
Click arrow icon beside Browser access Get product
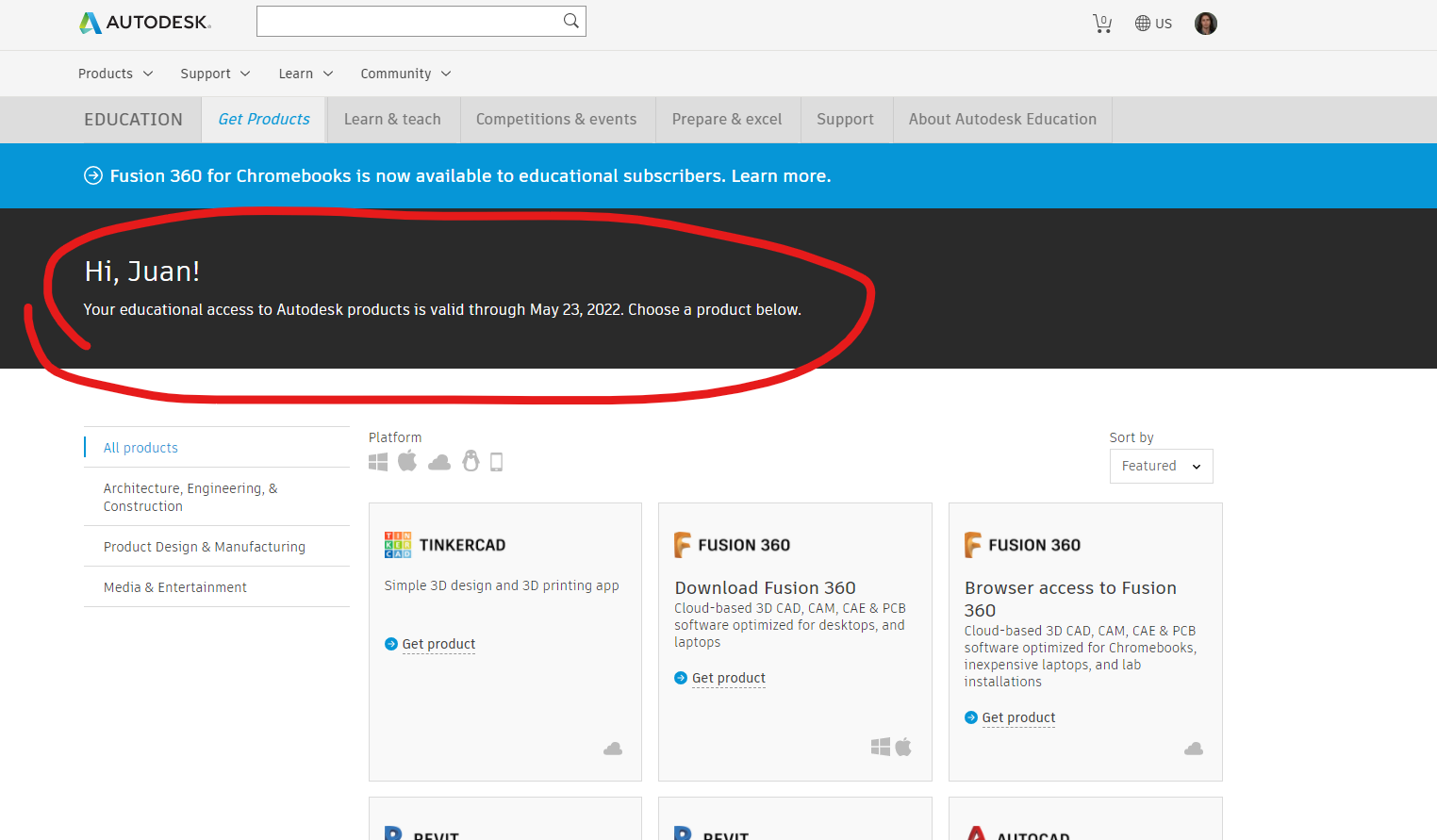[x=971, y=717]
